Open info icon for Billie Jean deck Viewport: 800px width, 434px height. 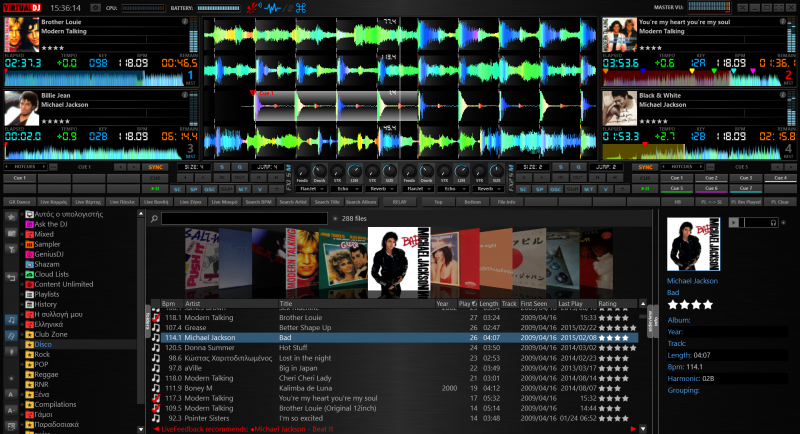(185, 95)
